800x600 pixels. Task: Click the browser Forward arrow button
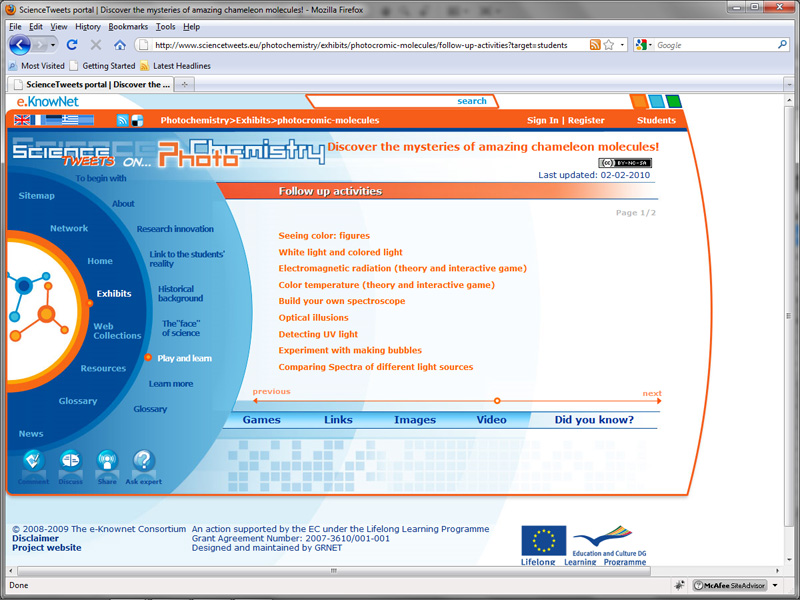click(x=40, y=45)
